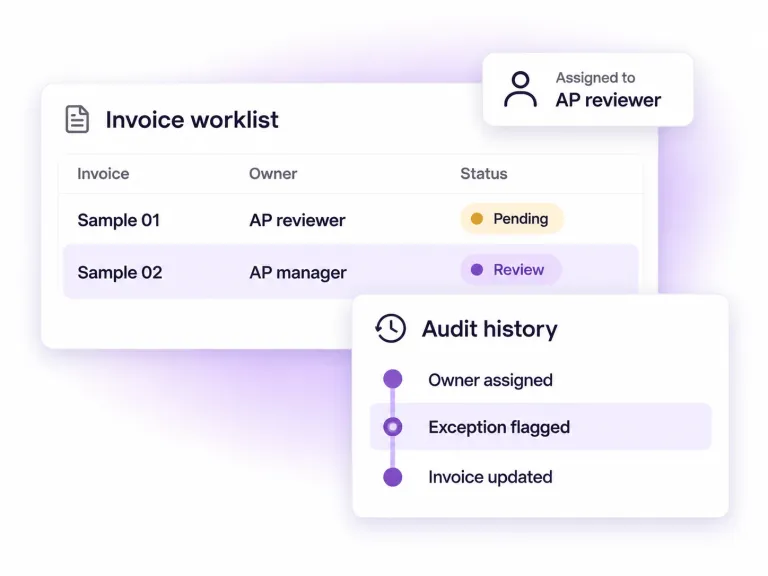Select the Sample 02 invoice cell

[x=120, y=272]
